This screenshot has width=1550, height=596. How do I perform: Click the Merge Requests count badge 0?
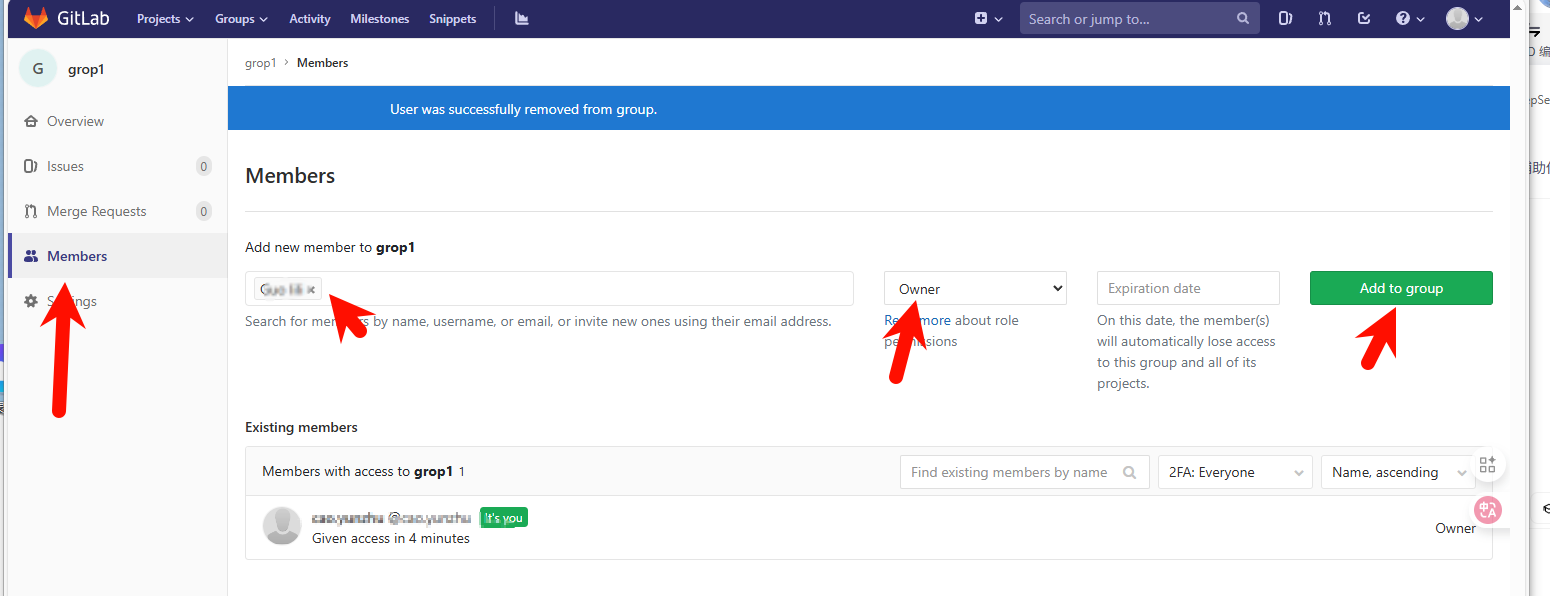[x=204, y=211]
